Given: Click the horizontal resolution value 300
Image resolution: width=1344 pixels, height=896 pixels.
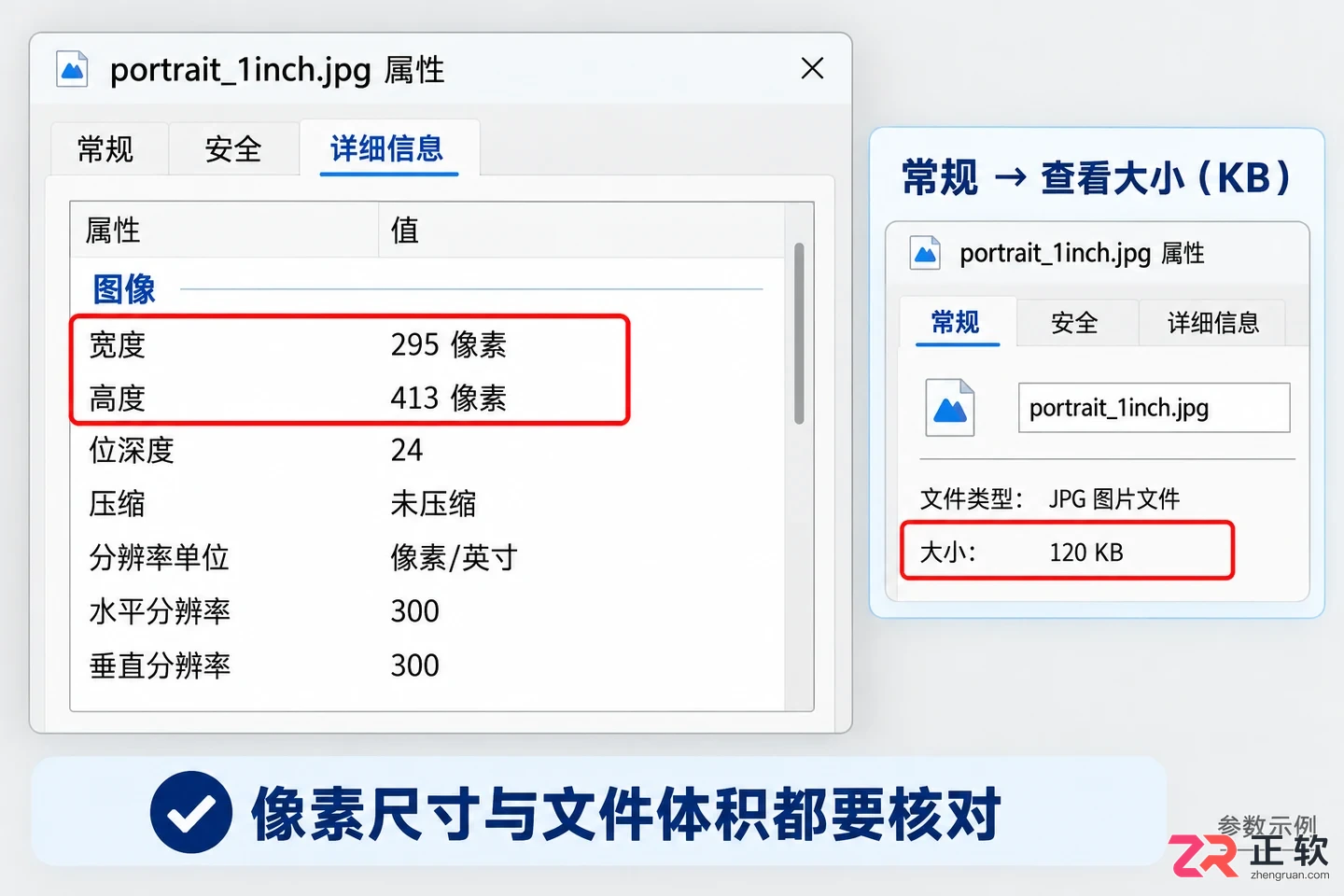Looking at the screenshot, I should coord(415,611).
